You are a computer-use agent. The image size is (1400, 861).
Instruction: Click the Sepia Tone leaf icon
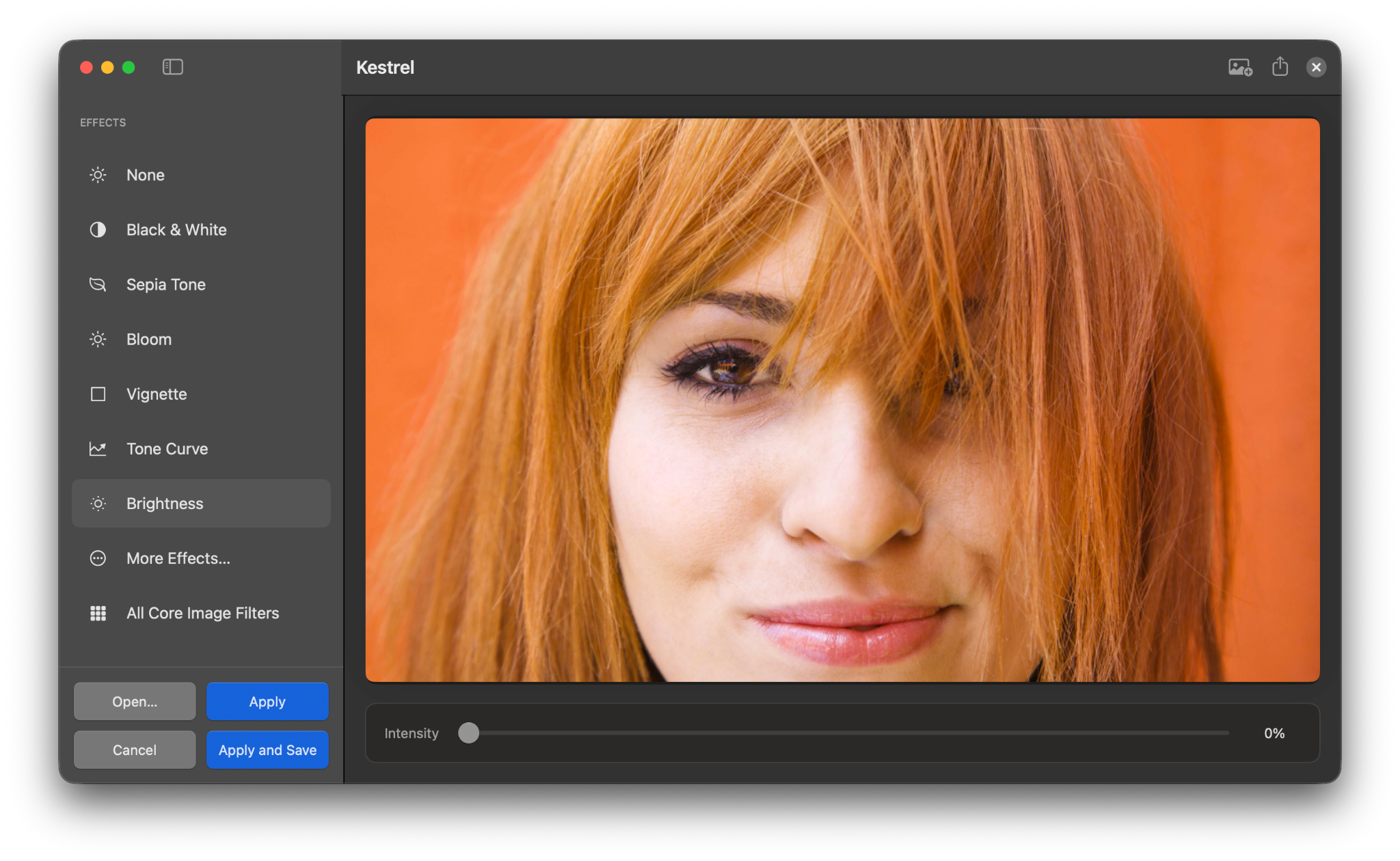point(98,284)
